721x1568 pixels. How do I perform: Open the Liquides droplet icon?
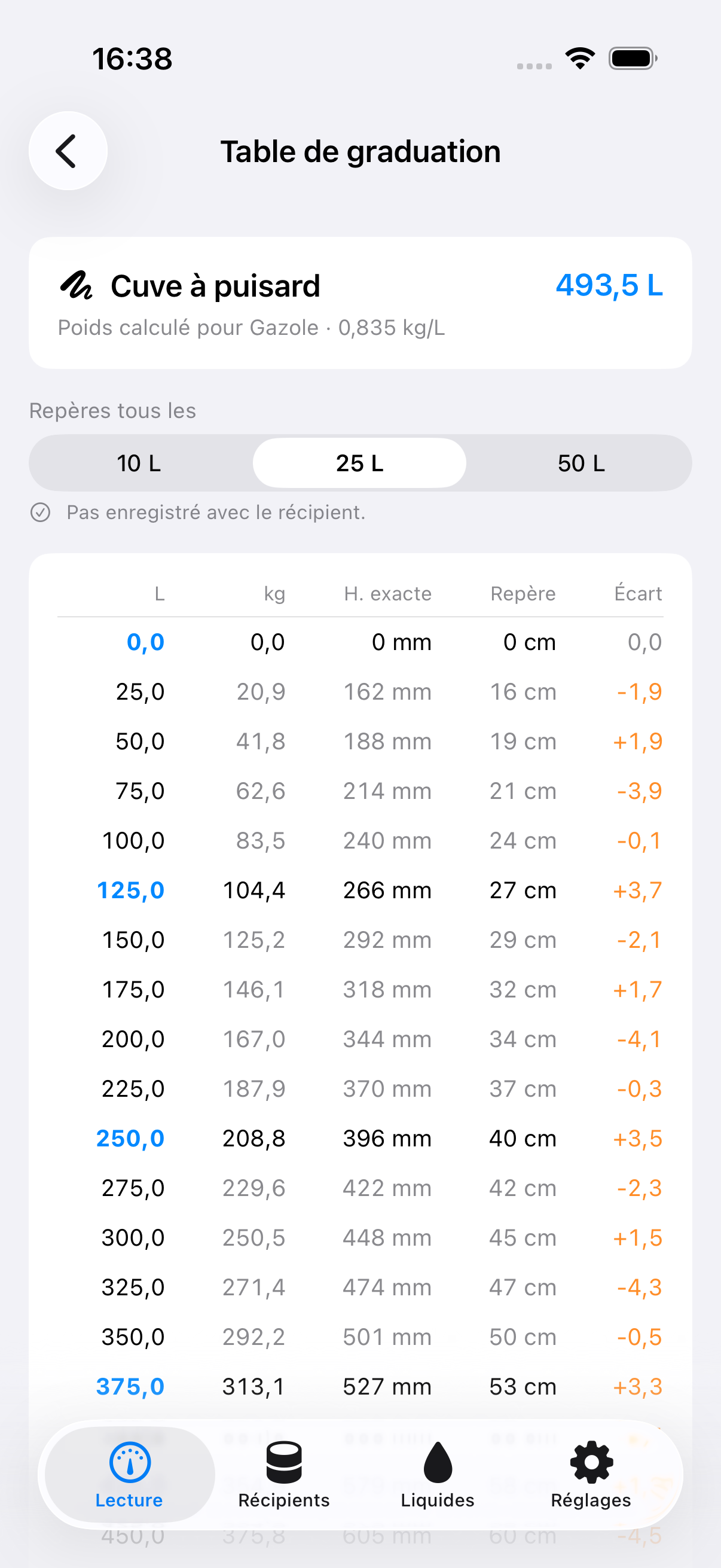pos(438,1462)
